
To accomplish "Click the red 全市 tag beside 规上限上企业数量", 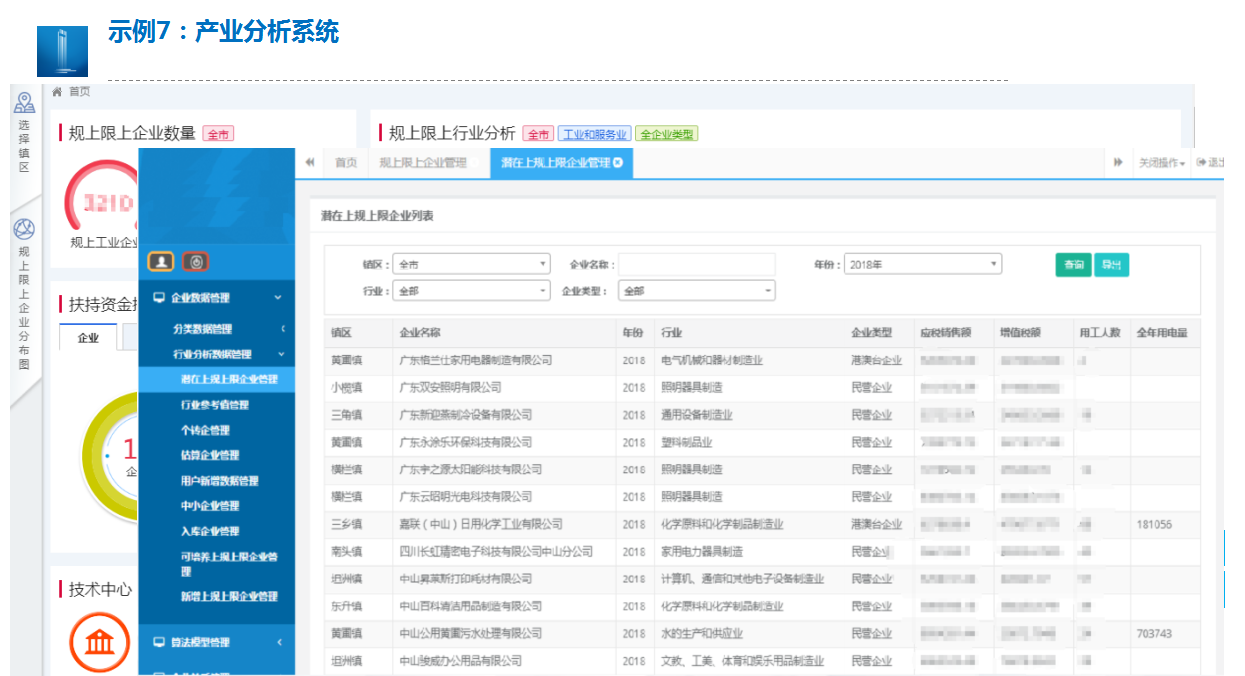I will pyautogui.click(x=218, y=134).
